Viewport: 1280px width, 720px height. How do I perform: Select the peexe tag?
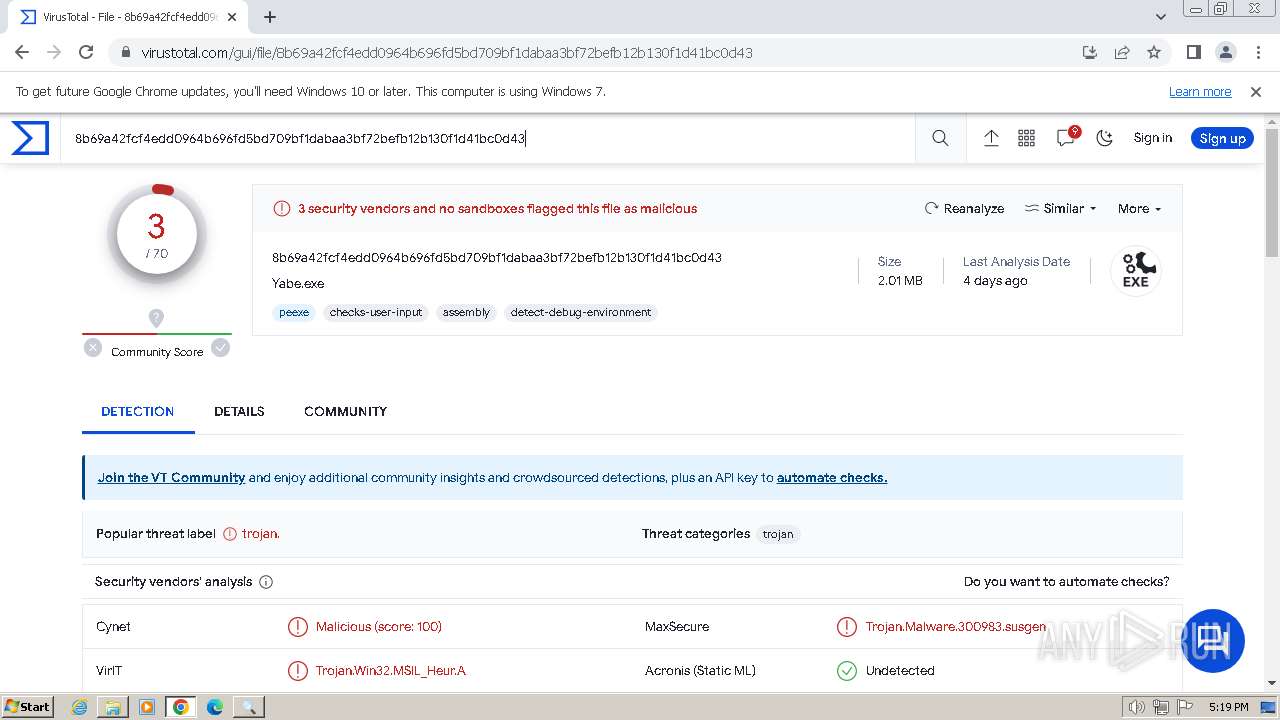pos(294,312)
